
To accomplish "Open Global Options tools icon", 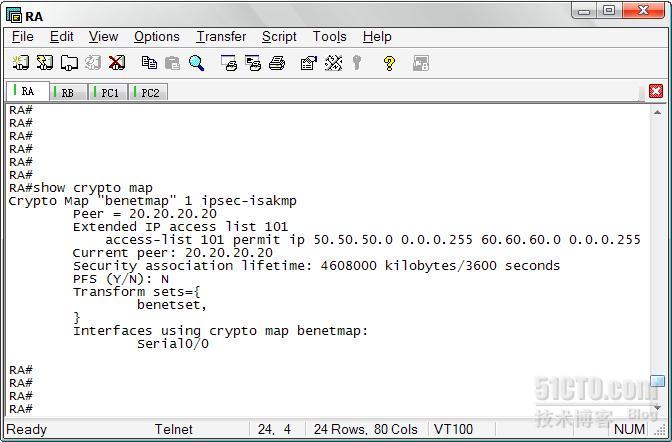I will click(x=333, y=63).
